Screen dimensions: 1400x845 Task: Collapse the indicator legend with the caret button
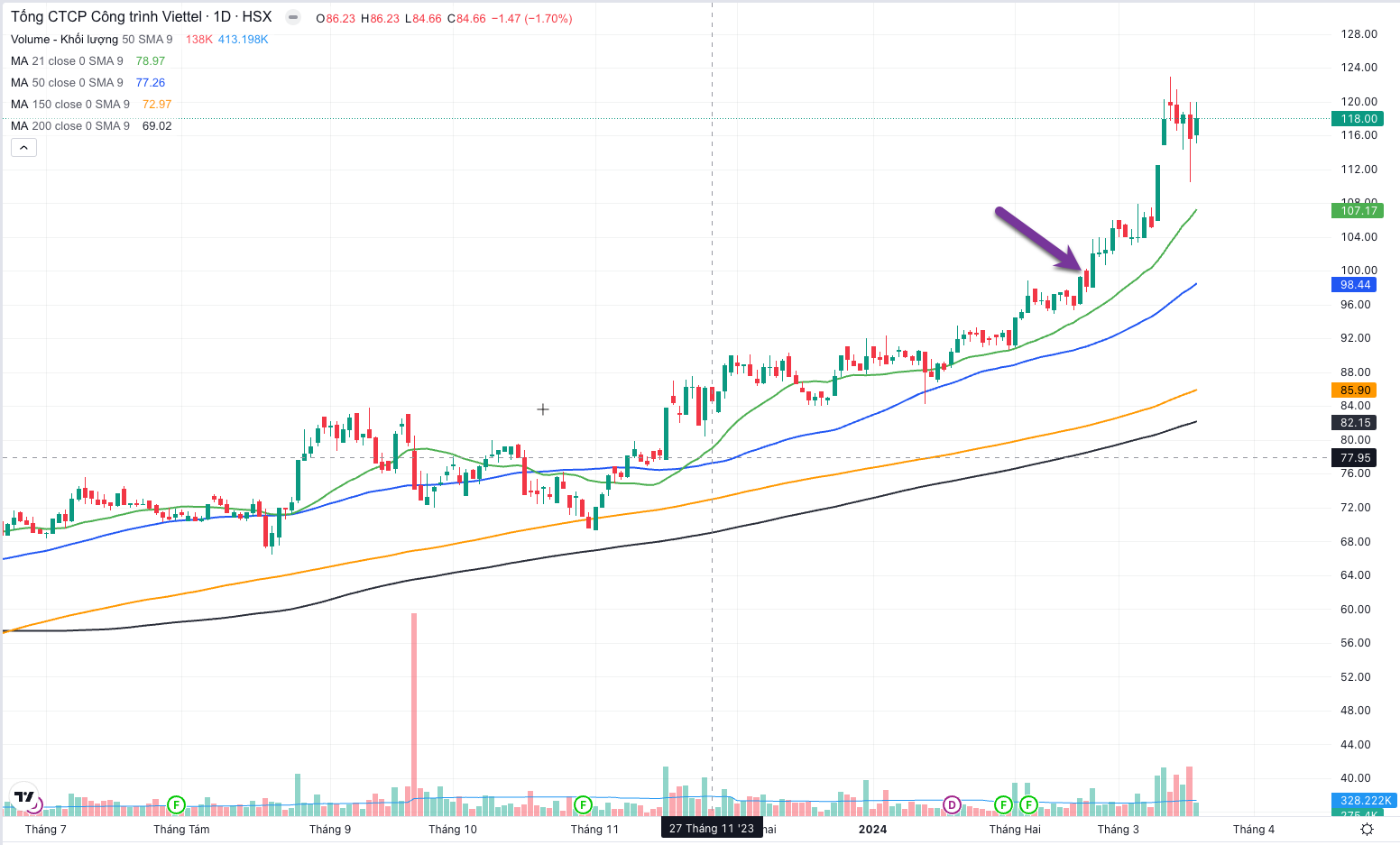click(x=23, y=148)
